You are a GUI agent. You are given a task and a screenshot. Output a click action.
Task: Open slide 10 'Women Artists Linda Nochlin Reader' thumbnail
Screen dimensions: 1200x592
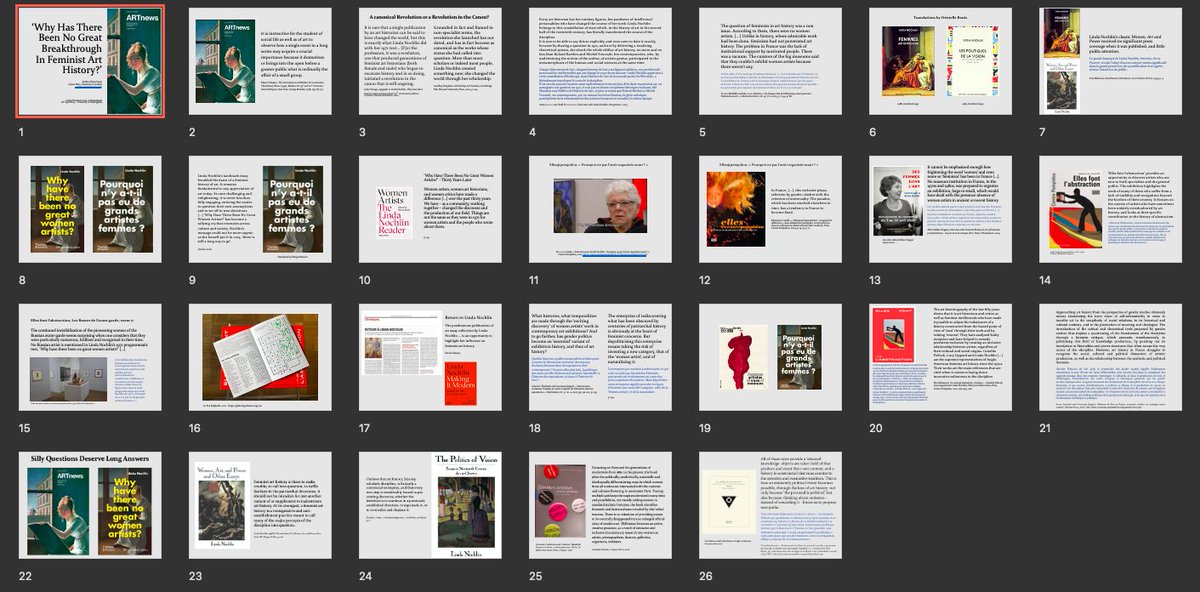pos(430,209)
